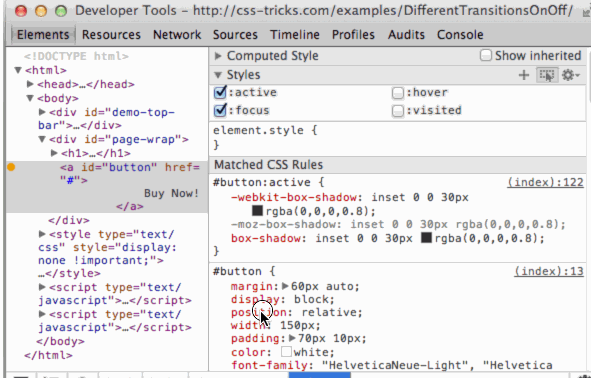Check the :visited state checkbox
Screen dimensions: 591x378
coord(398,111)
